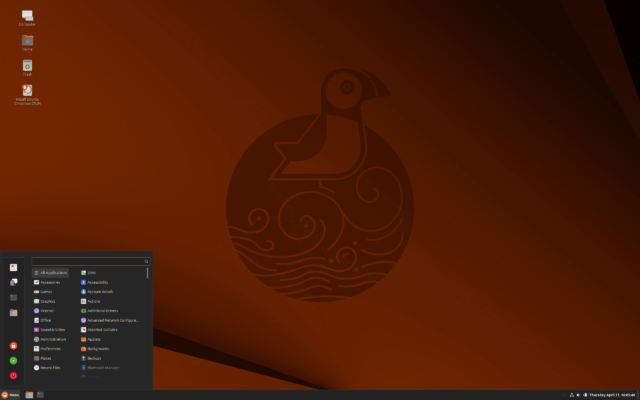
Task: Click the Menu button on panel
Action: point(10,395)
